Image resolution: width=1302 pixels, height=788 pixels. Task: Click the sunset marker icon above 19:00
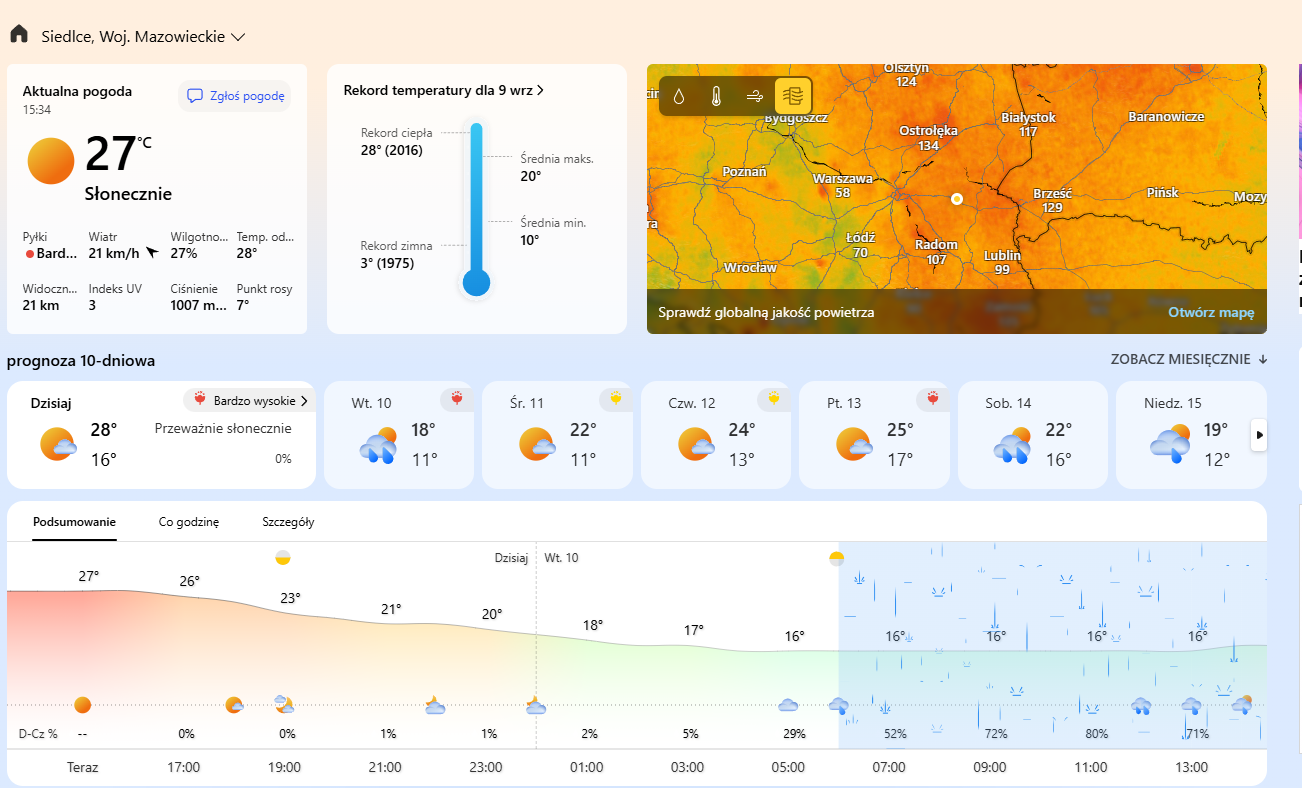283,557
